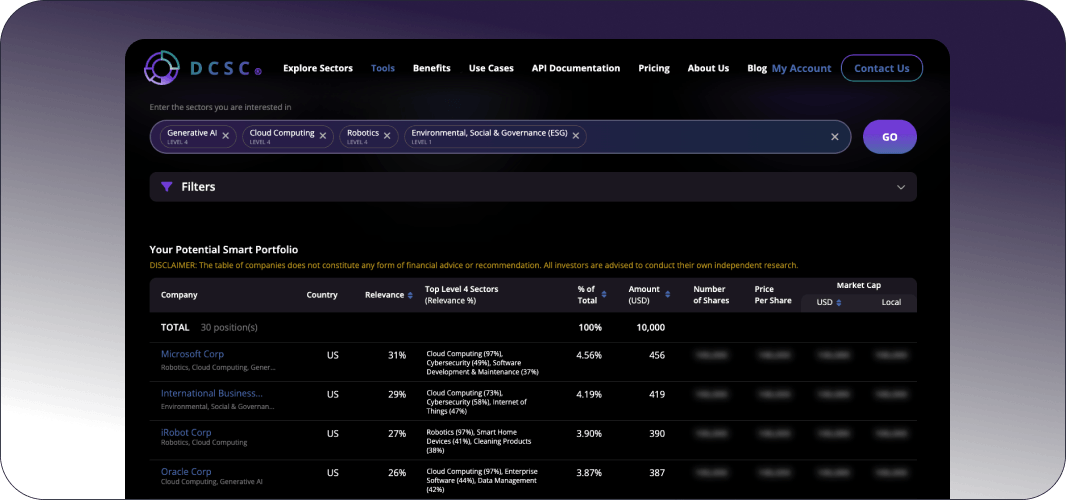Sort by Amount (USD) column arrows

pyautogui.click(x=668, y=295)
